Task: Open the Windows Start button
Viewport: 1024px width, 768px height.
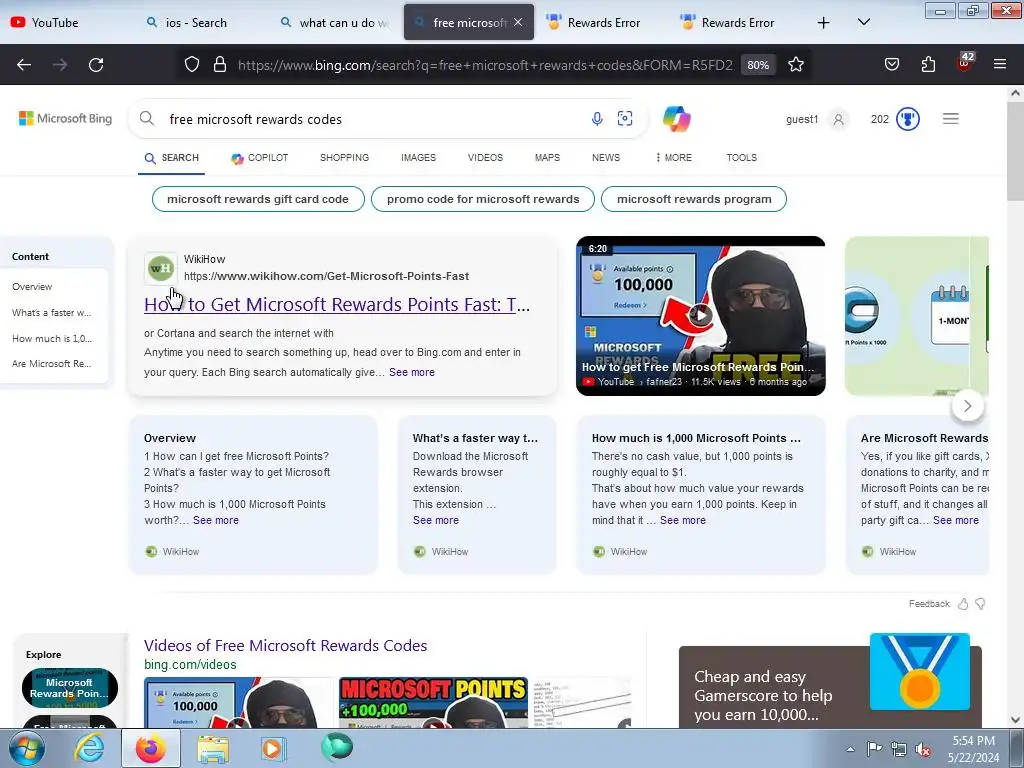Action: point(27,749)
